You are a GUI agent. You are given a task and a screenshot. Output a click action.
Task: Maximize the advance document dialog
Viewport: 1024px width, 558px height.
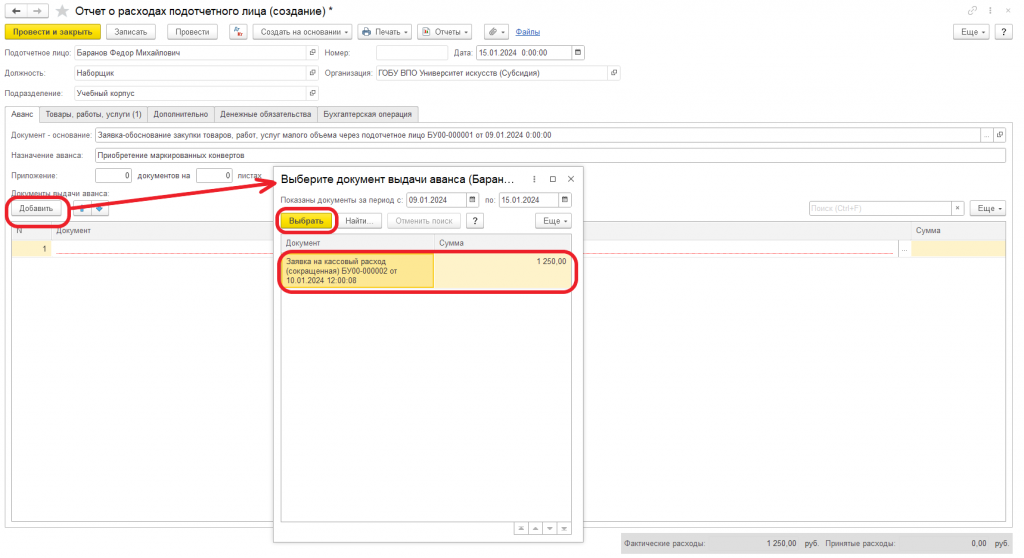[552, 179]
